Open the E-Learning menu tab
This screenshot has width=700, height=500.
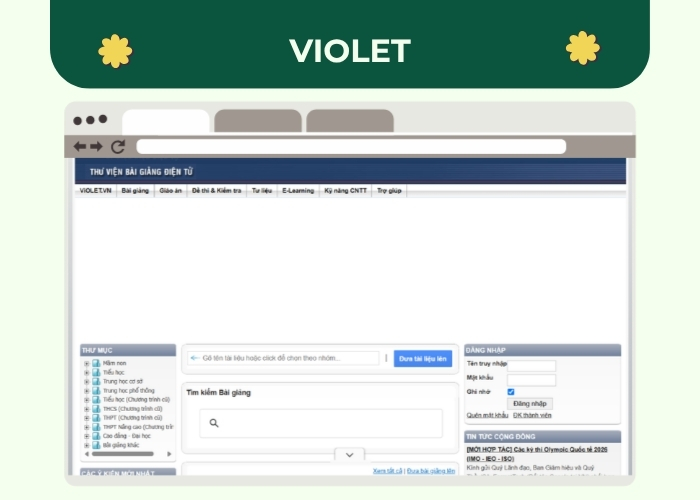[x=298, y=191]
